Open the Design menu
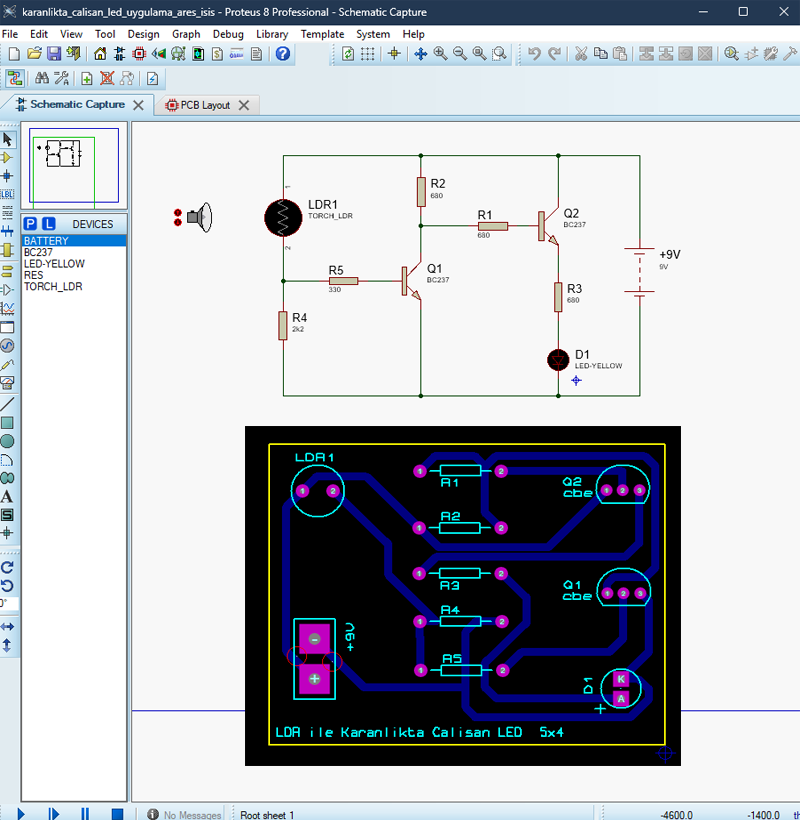This screenshot has height=820, width=800. click(143, 34)
